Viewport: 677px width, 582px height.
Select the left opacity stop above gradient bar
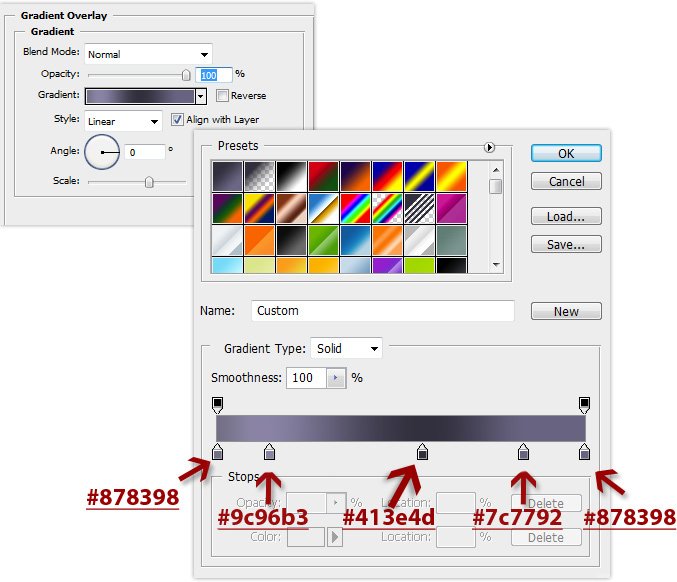218,405
